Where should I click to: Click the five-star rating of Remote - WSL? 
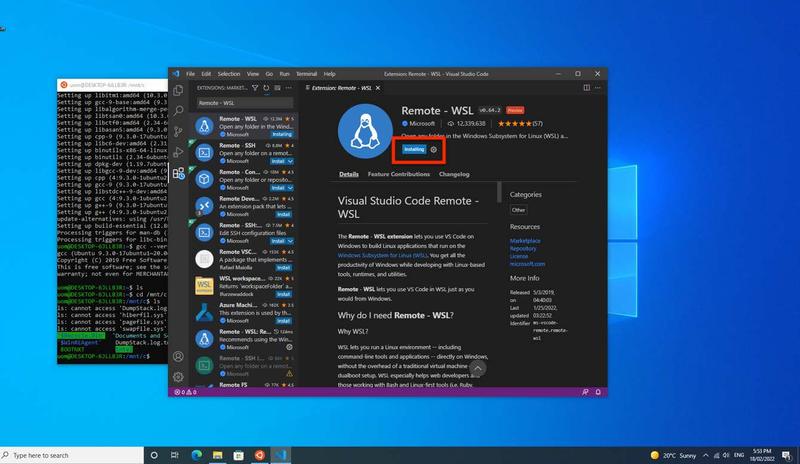point(514,124)
